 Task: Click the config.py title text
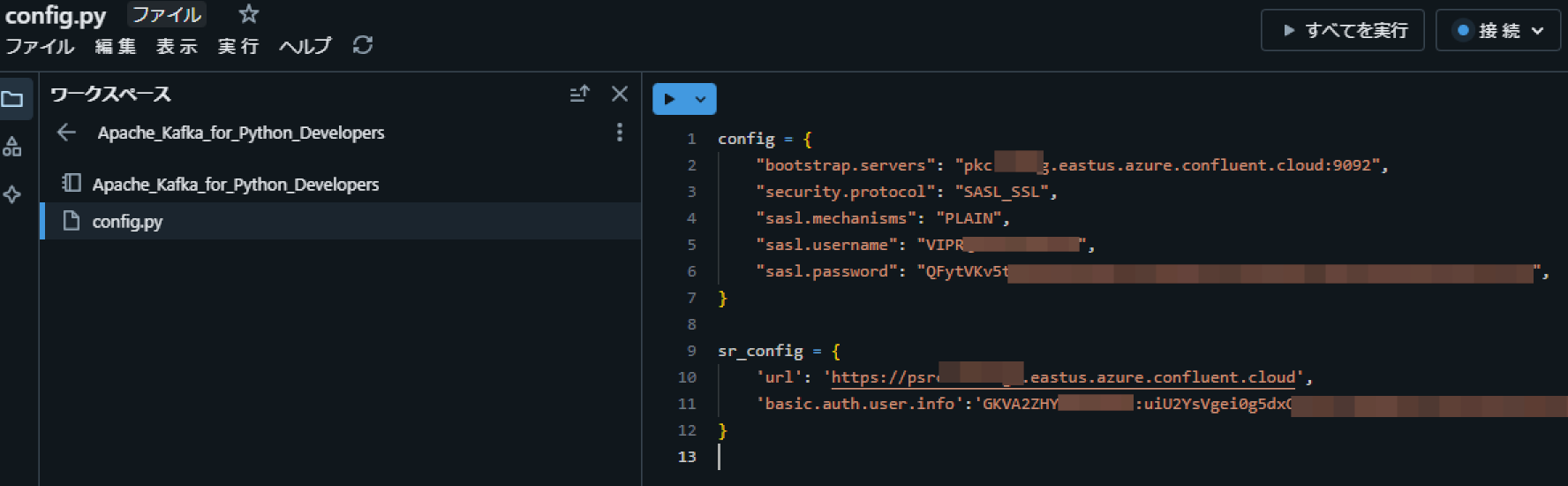pyautogui.click(x=56, y=15)
